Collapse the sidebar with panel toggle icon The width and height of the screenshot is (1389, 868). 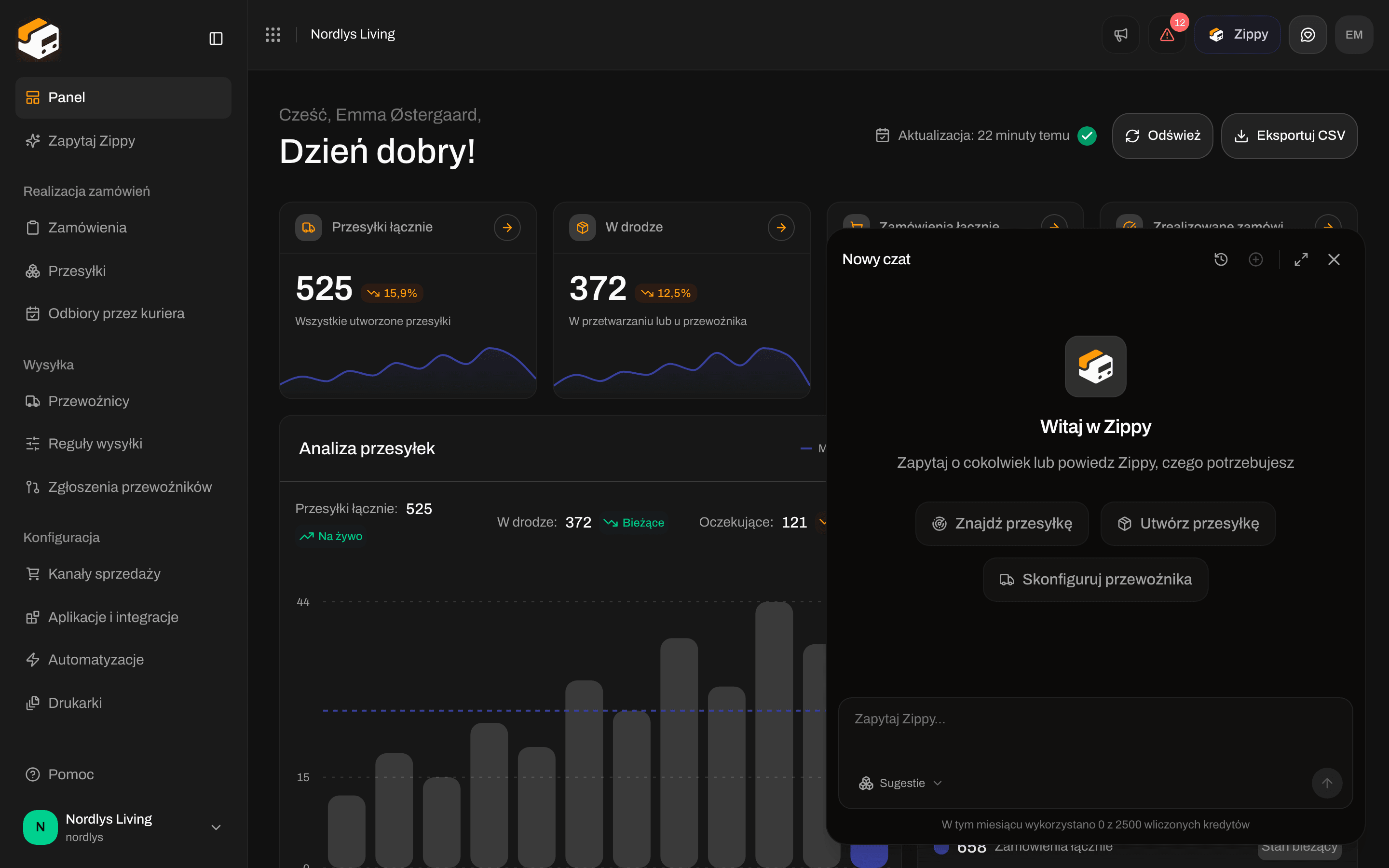[216, 39]
